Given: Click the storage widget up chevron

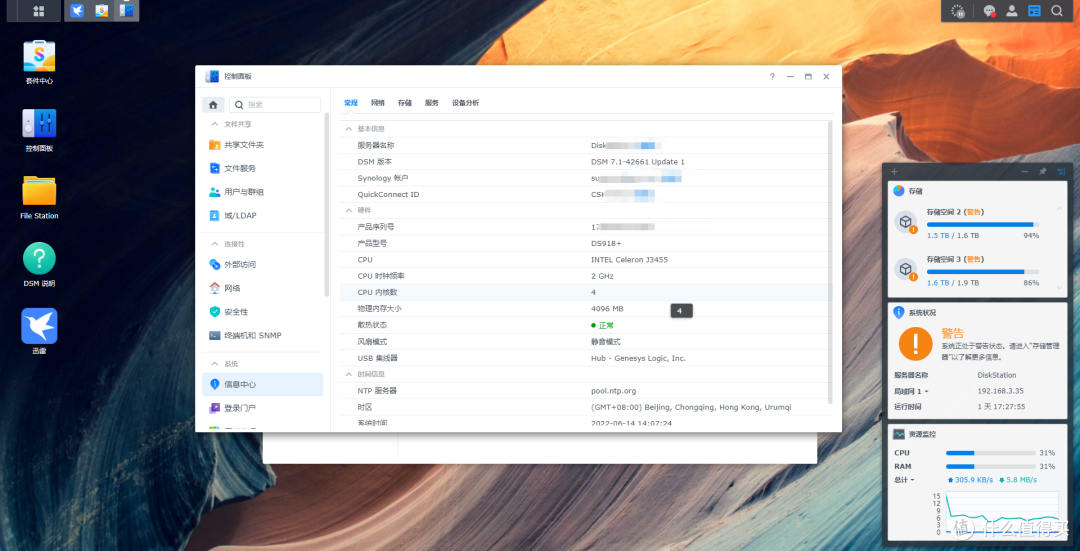Looking at the screenshot, I should tap(1059, 207).
